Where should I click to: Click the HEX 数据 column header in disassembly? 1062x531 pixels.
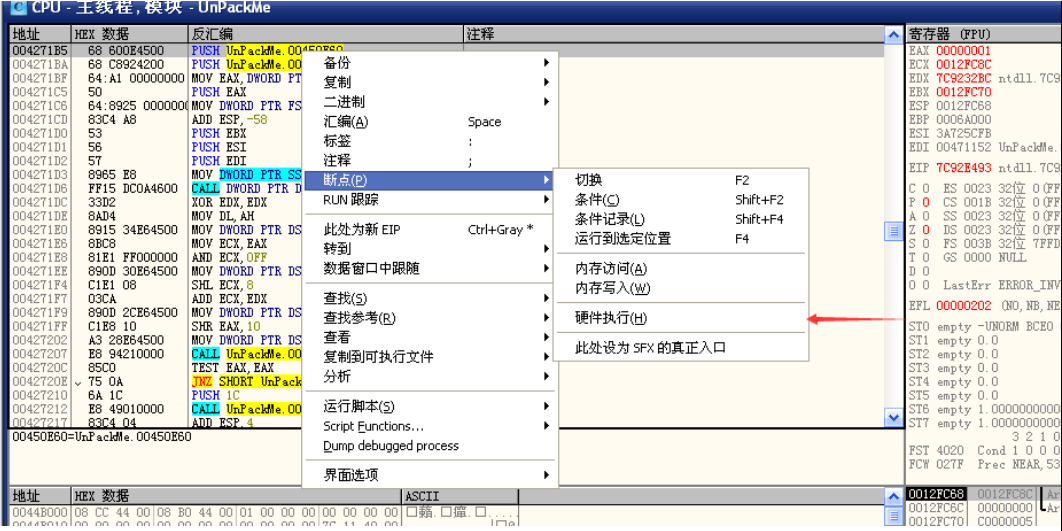point(129,34)
